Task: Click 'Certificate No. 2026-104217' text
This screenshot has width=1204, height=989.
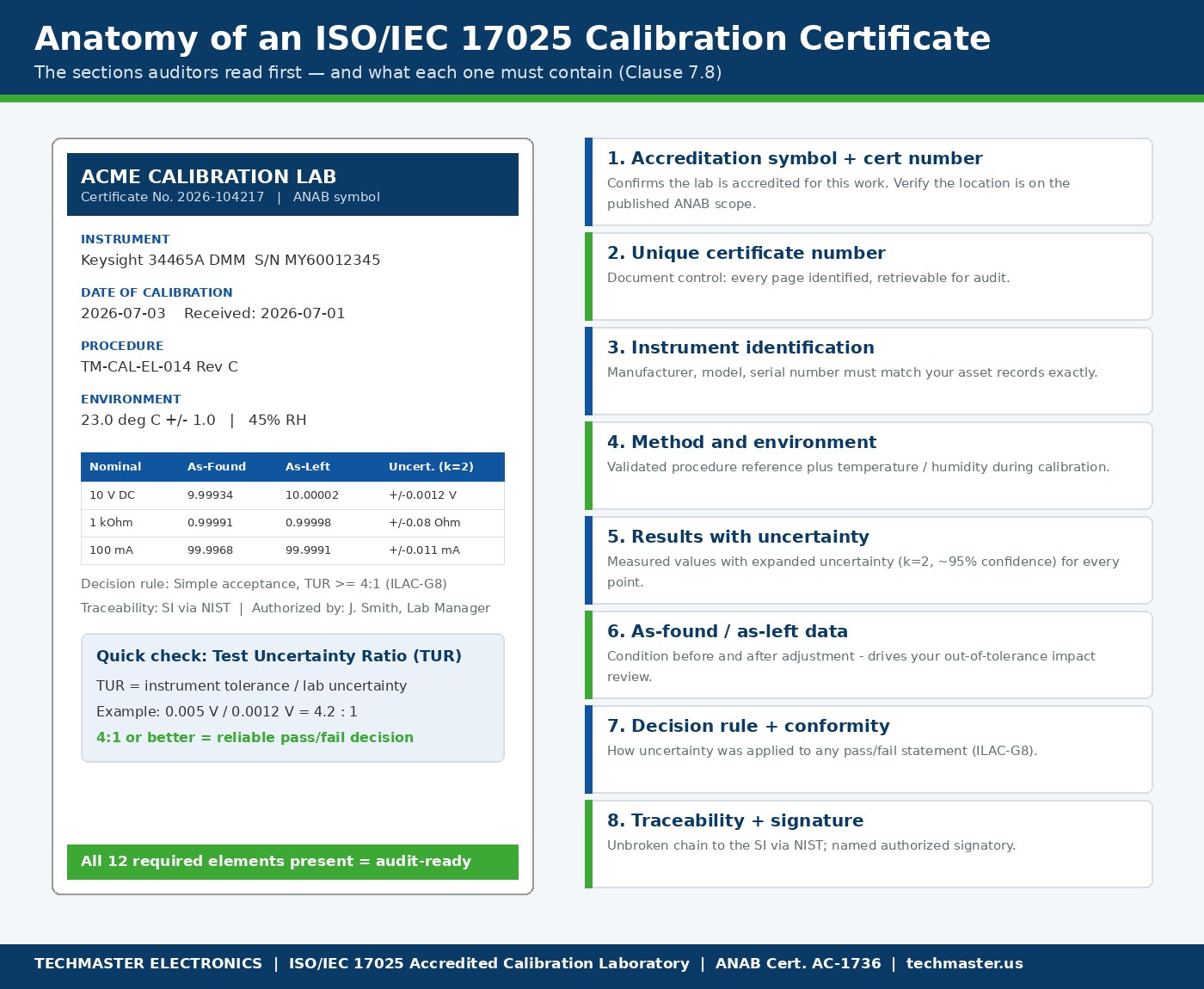Action: (x=172, y=197)
